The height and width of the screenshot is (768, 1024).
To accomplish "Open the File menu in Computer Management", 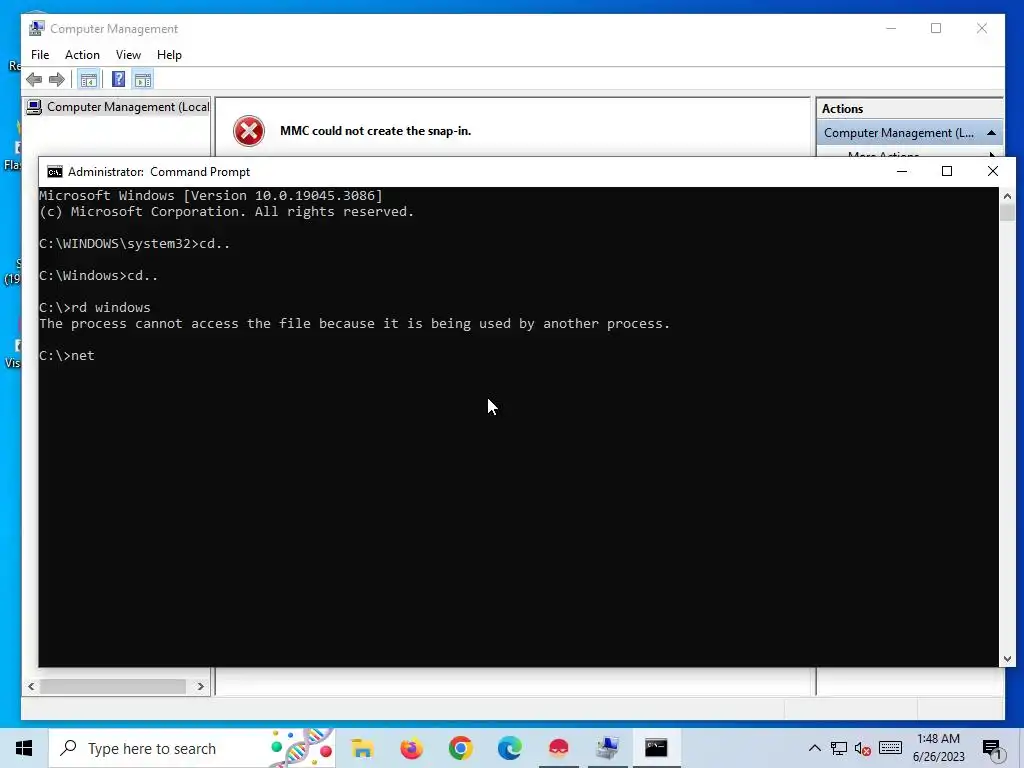I will [40, 55].
